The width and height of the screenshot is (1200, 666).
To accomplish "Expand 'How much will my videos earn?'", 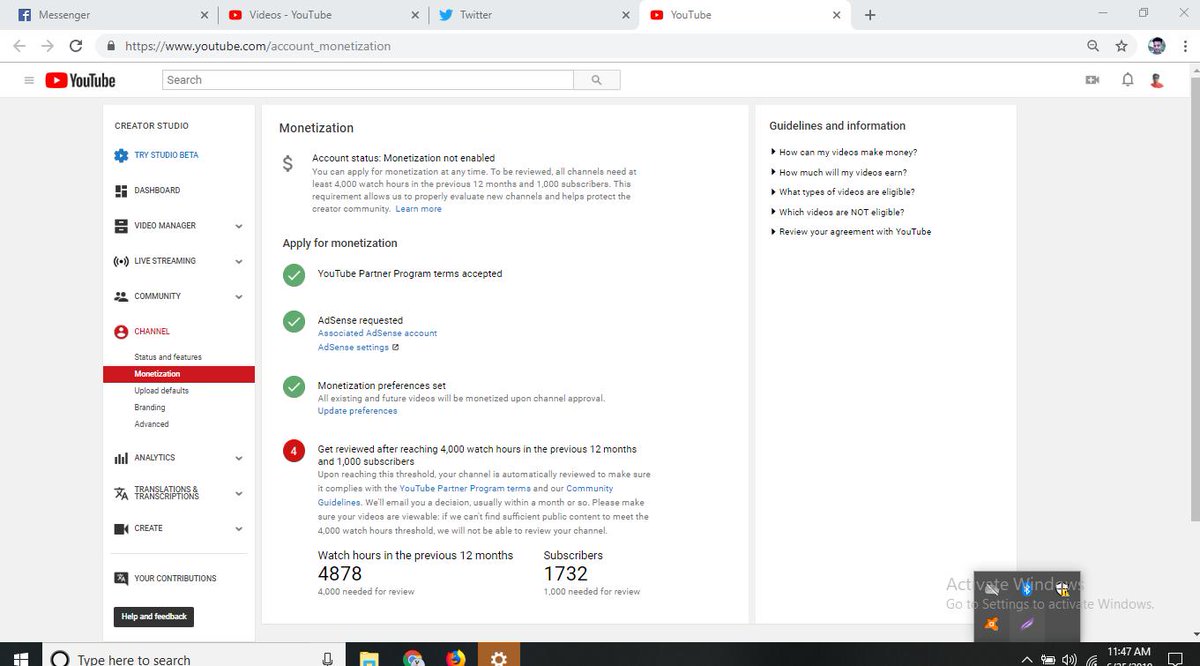I will [839, 172].
